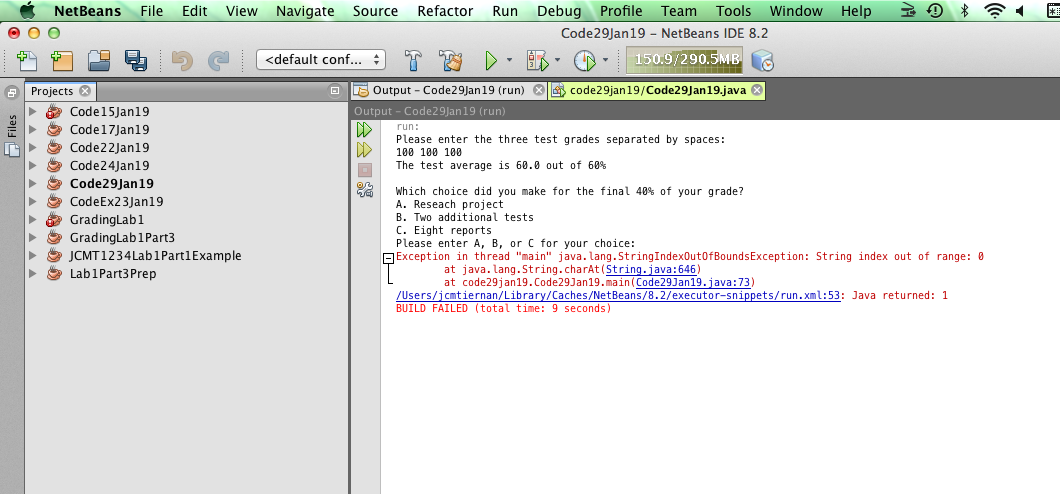Open the default config dropdown
Screen dimensions: 1060x494
(x=321, y=60)
